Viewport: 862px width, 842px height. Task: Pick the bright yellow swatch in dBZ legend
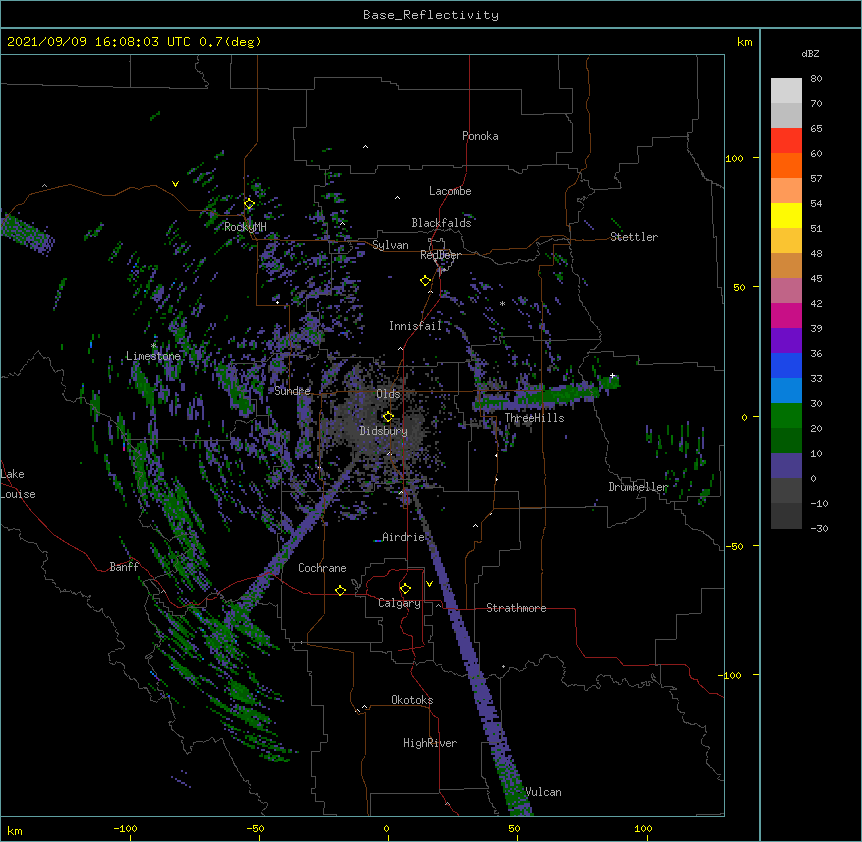pos(786,215)
